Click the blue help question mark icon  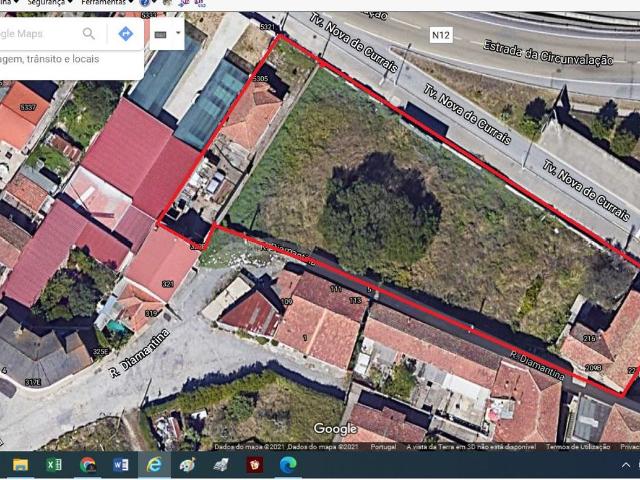pos(144,3)
